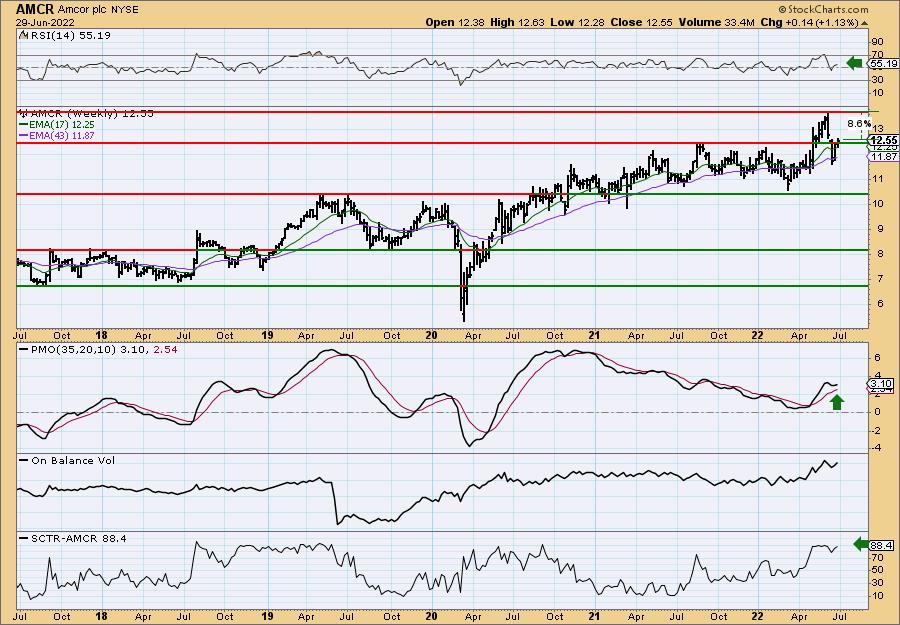Screen dimensions: 900x625
Task: Click the Volume 33.4M reading
Action: [717, 22]
